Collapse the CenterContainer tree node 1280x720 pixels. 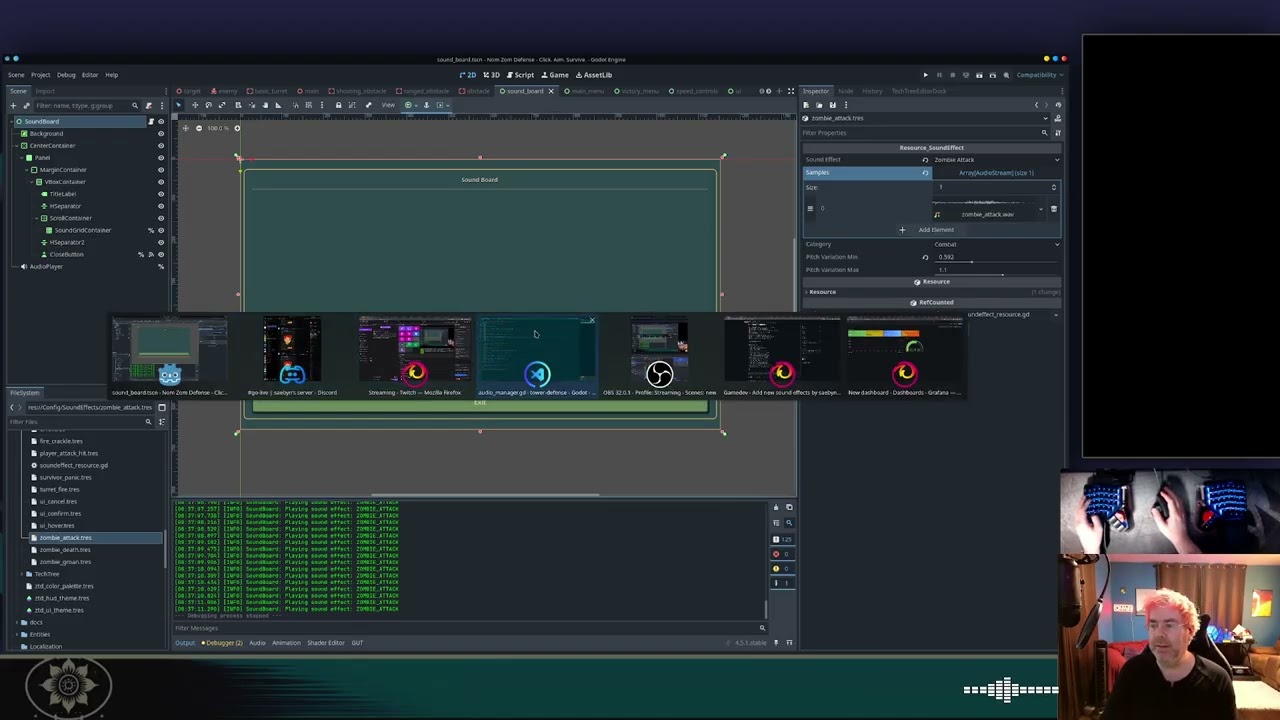pyautogui.click(x=17, y=146)
